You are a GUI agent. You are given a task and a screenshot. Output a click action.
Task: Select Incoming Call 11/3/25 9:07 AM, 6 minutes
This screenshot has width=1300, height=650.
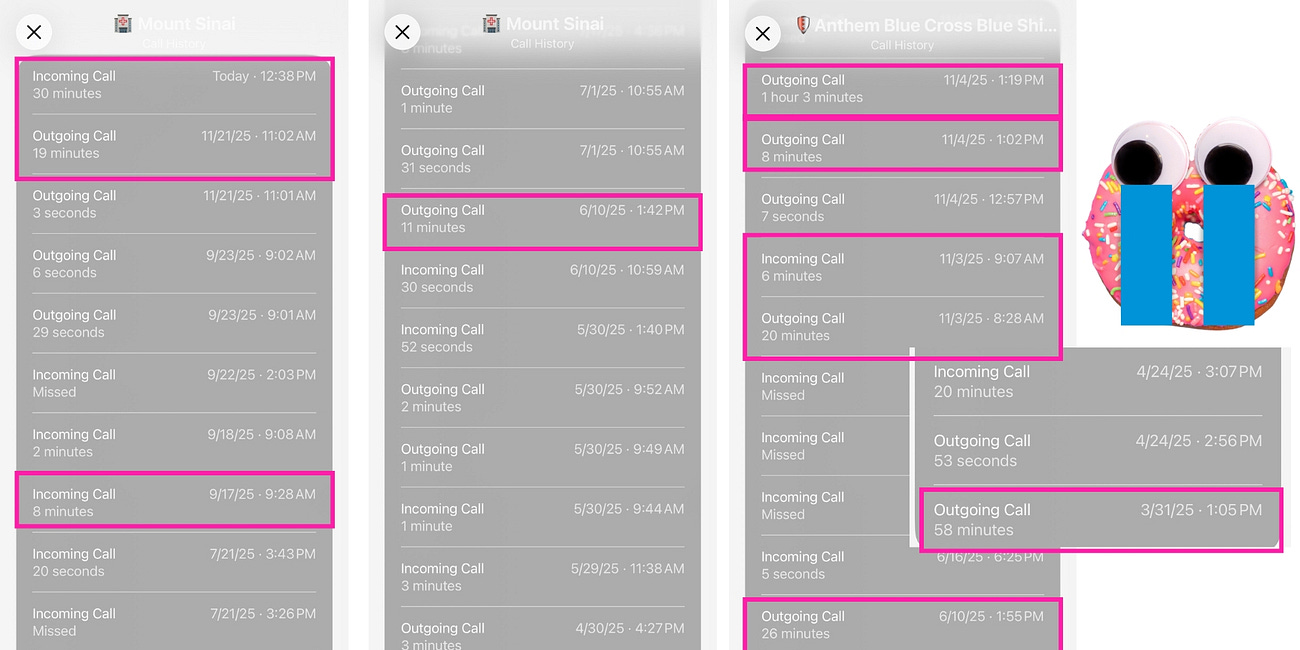pyautogui.click(x=902, y=267)
